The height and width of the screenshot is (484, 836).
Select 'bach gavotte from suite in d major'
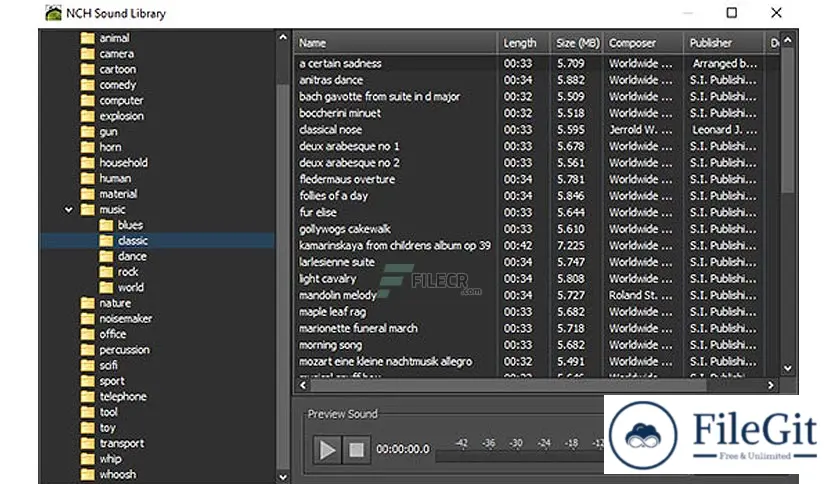(536, 96)
